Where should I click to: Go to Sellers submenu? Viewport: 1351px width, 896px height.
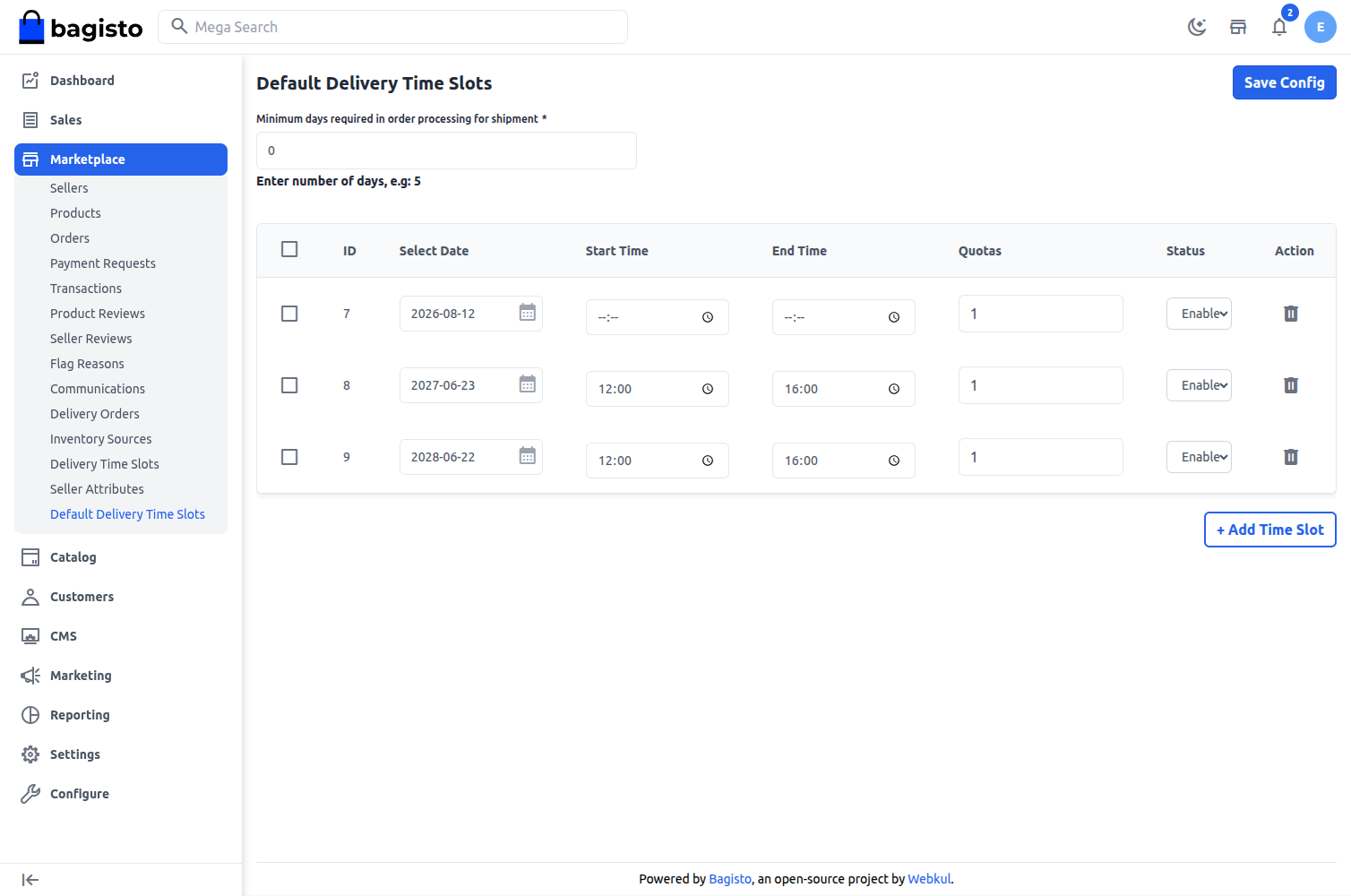point(69,188)
